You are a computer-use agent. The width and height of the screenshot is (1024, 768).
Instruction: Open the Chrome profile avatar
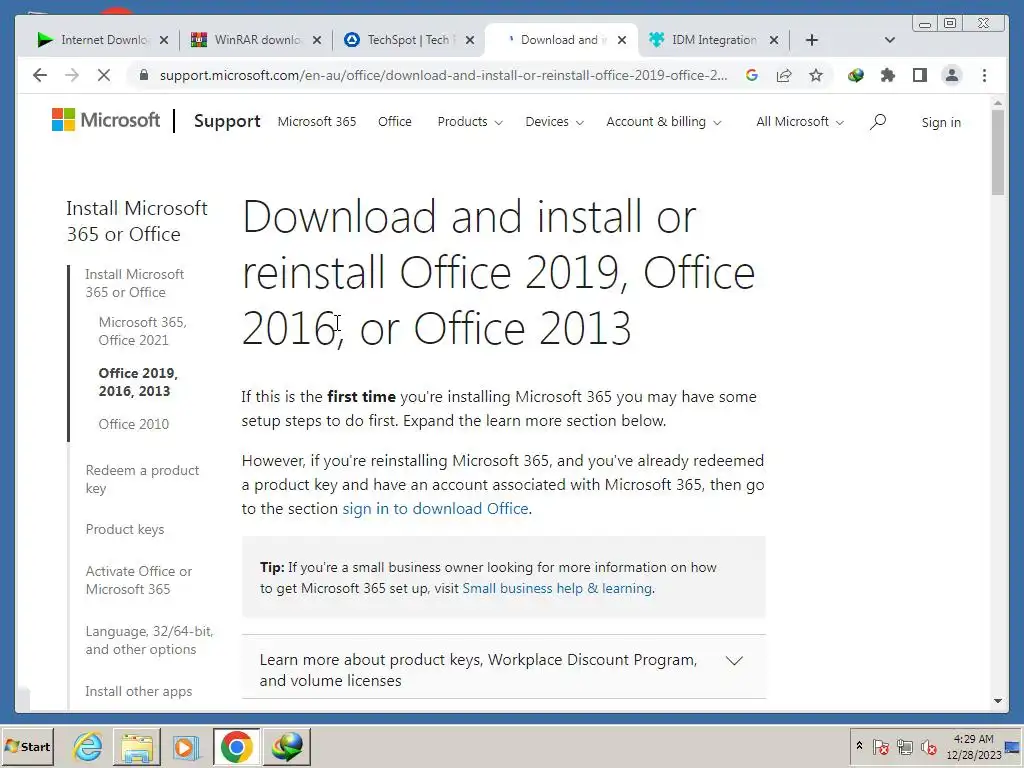click(952, 75)
